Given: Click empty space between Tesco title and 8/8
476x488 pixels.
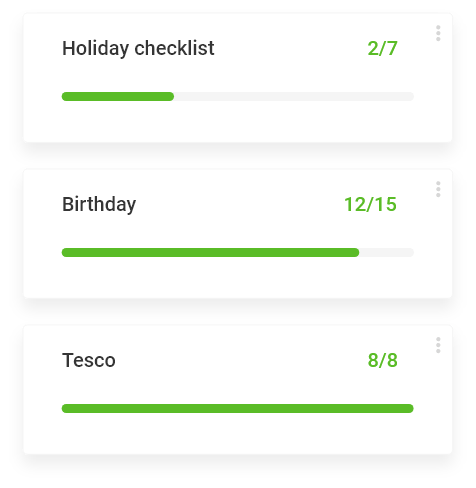Looking at the screenshot, I should tap(242, 360).
